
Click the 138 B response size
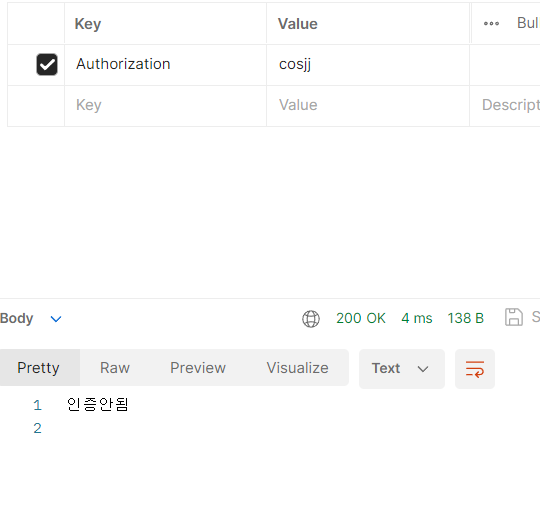466,318
